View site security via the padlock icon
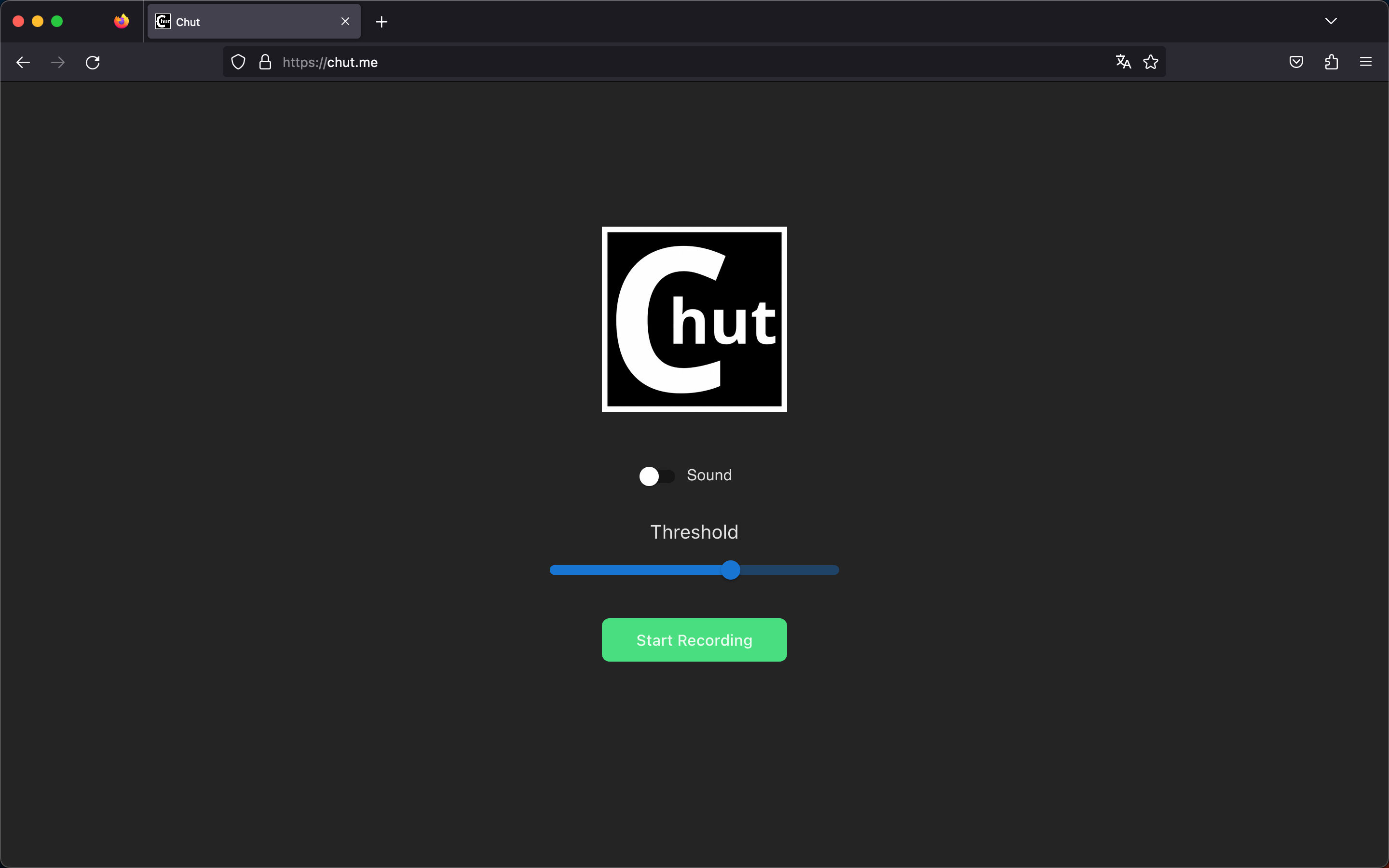Screen dimensions: 1389x868 click(x=265, y=62)
